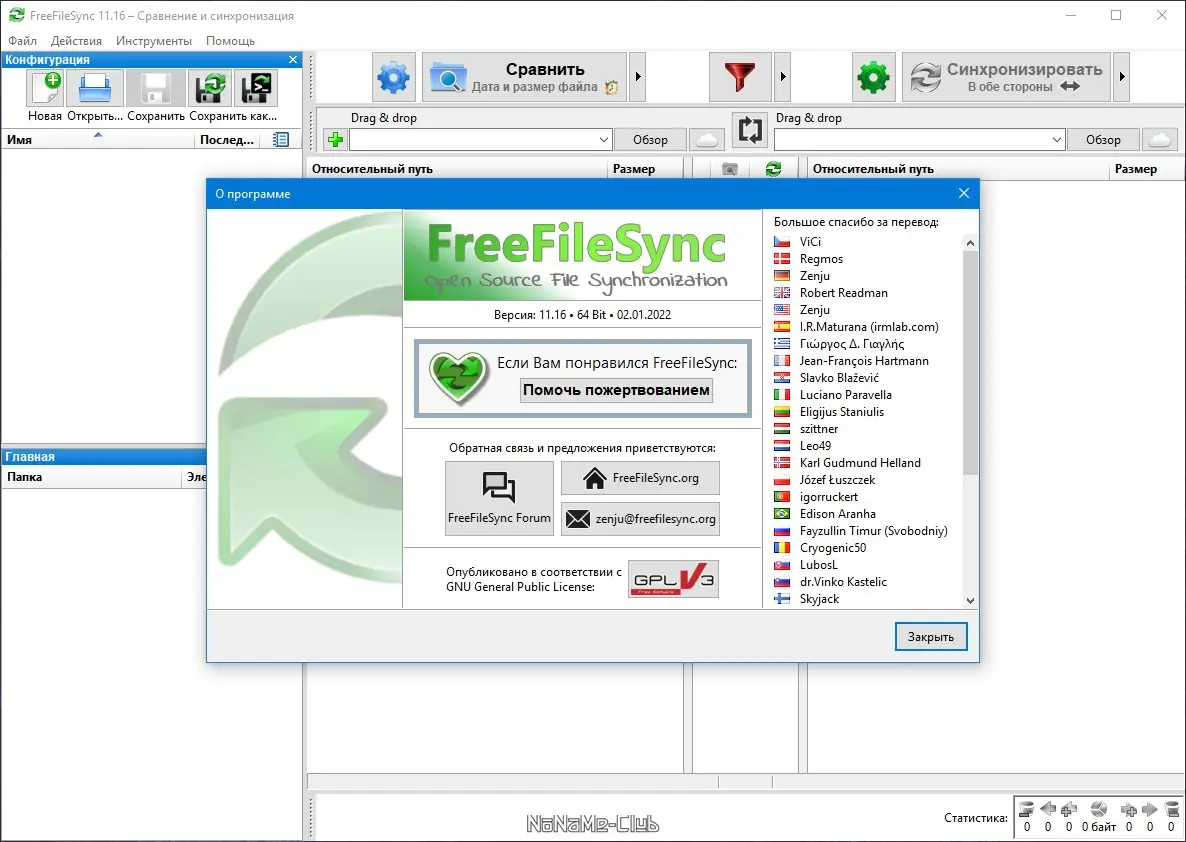Open synchronization settings green gear icon

point(873,76)
